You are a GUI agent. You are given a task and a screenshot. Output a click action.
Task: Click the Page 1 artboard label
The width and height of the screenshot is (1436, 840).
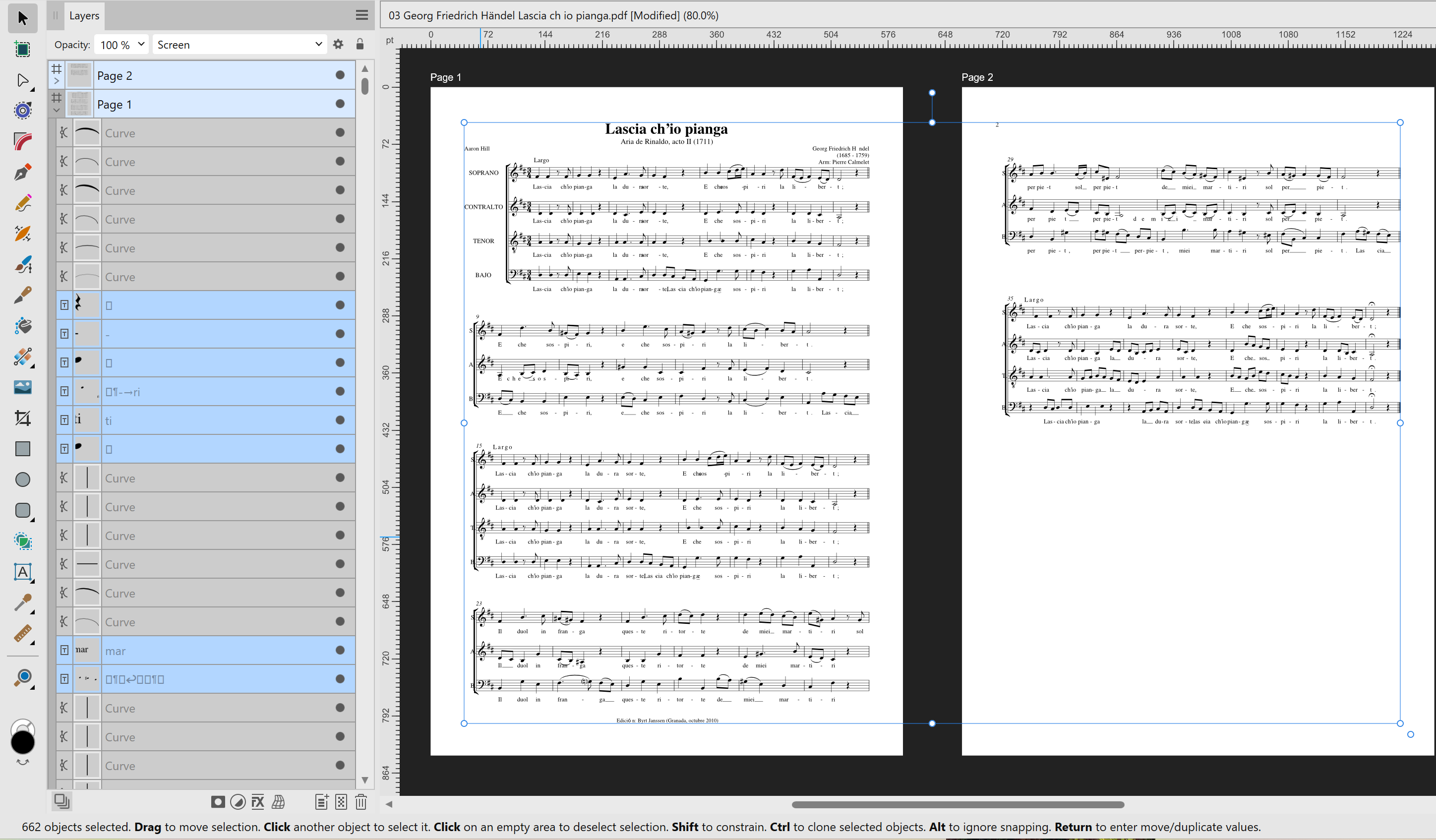(445, 77)
